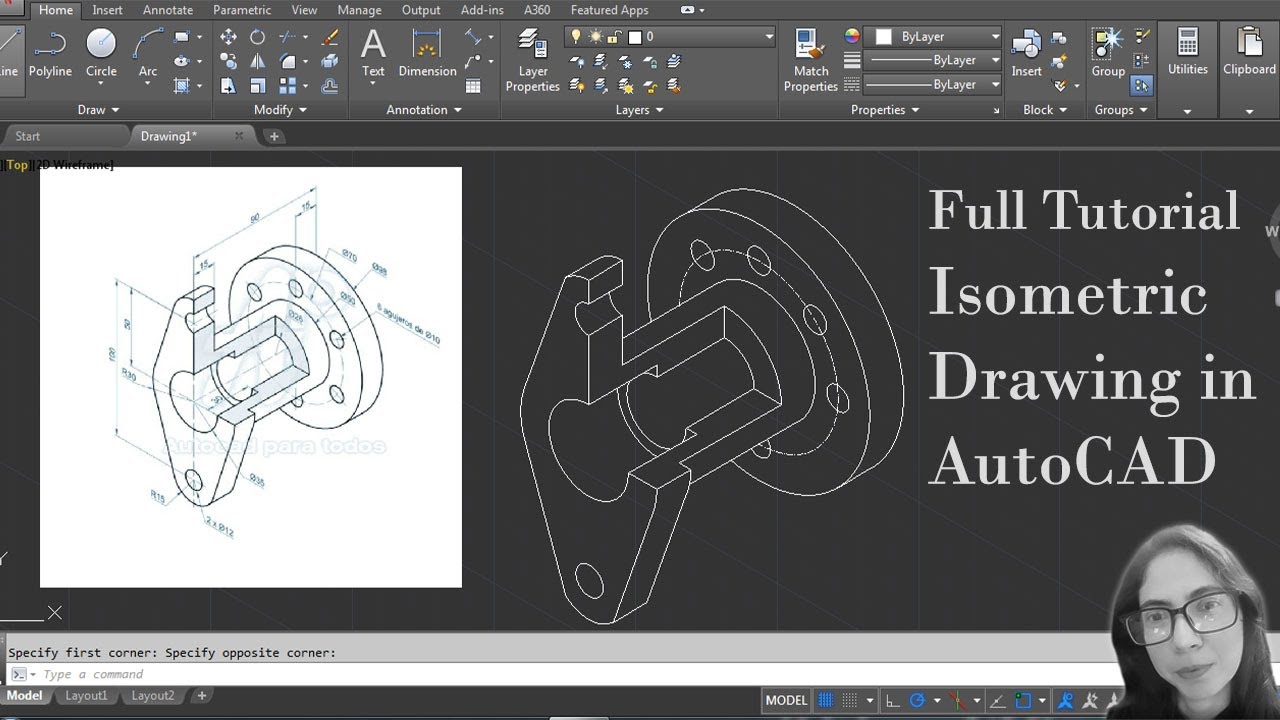Expand the Layers panel
The height and width of the screenshot is (720, 1280).
point(640,110)
